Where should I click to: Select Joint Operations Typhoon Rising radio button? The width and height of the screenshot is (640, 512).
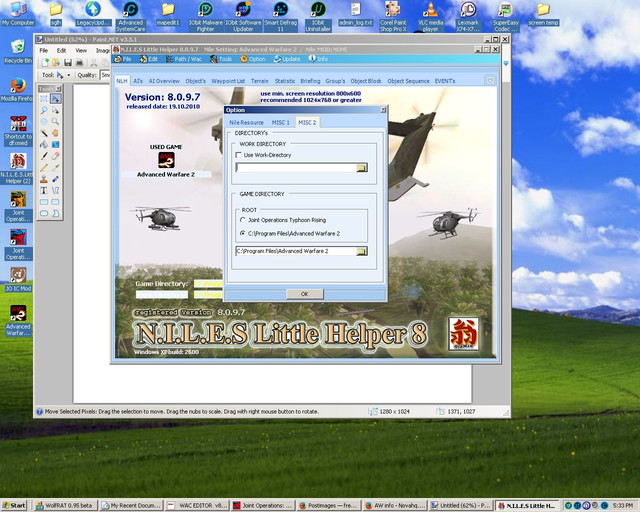pos(243,220)
